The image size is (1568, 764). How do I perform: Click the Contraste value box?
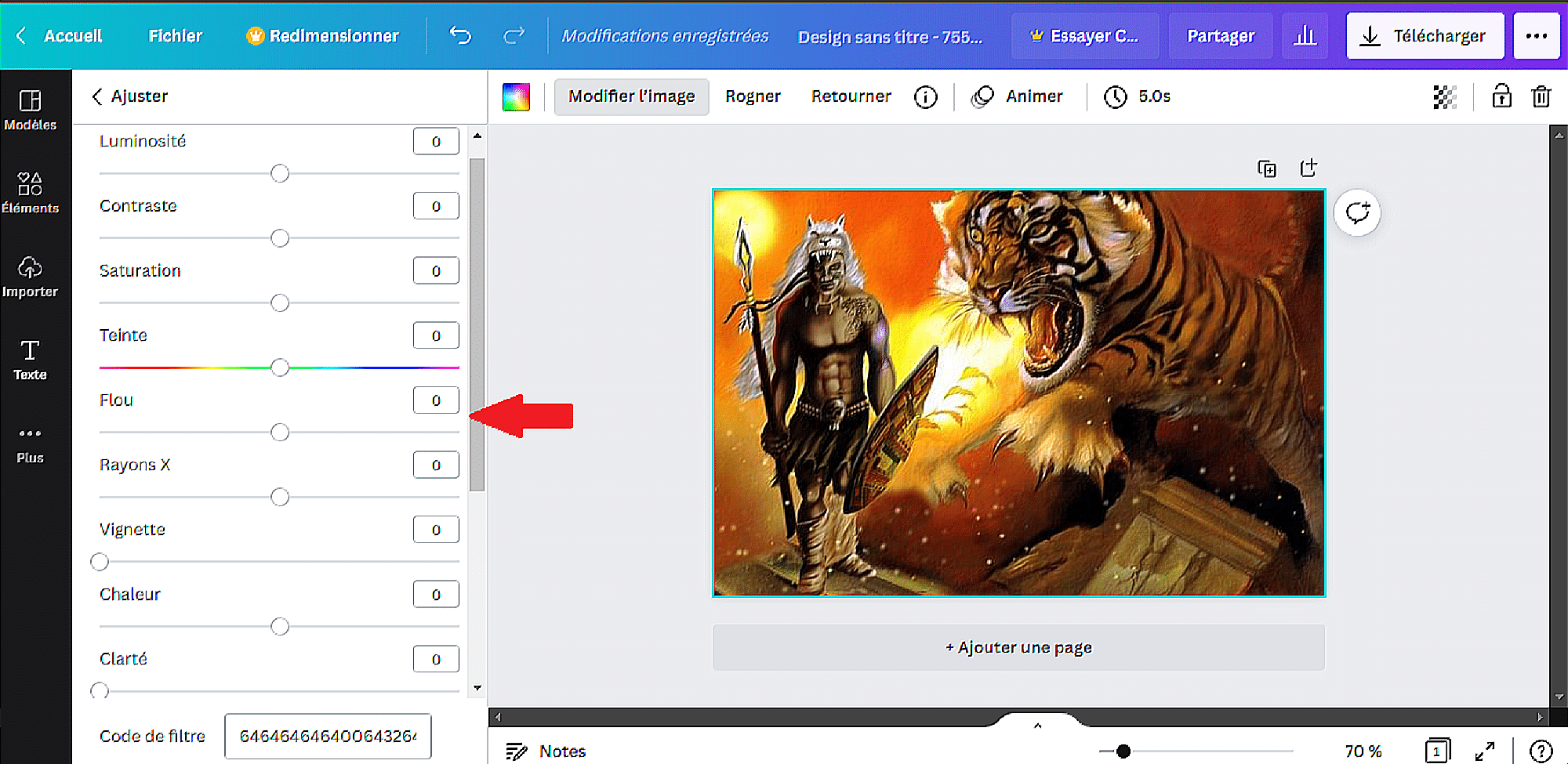[x=436, y=206]
